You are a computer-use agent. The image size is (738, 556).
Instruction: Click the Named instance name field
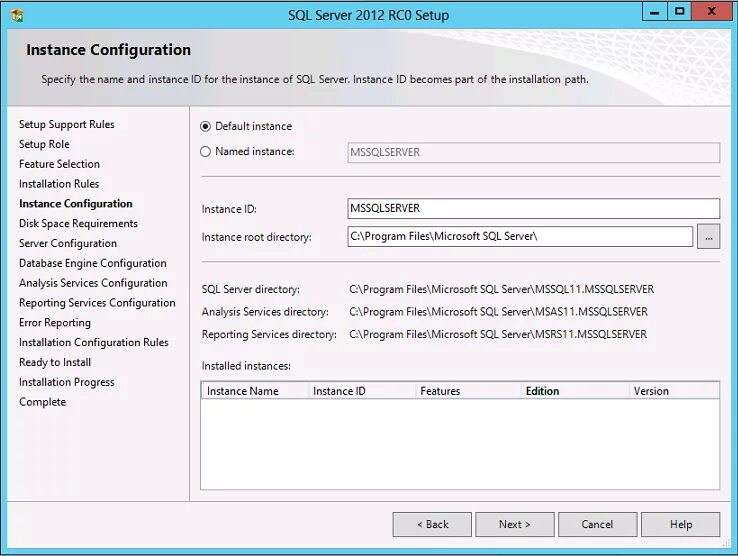click(533, 153)
